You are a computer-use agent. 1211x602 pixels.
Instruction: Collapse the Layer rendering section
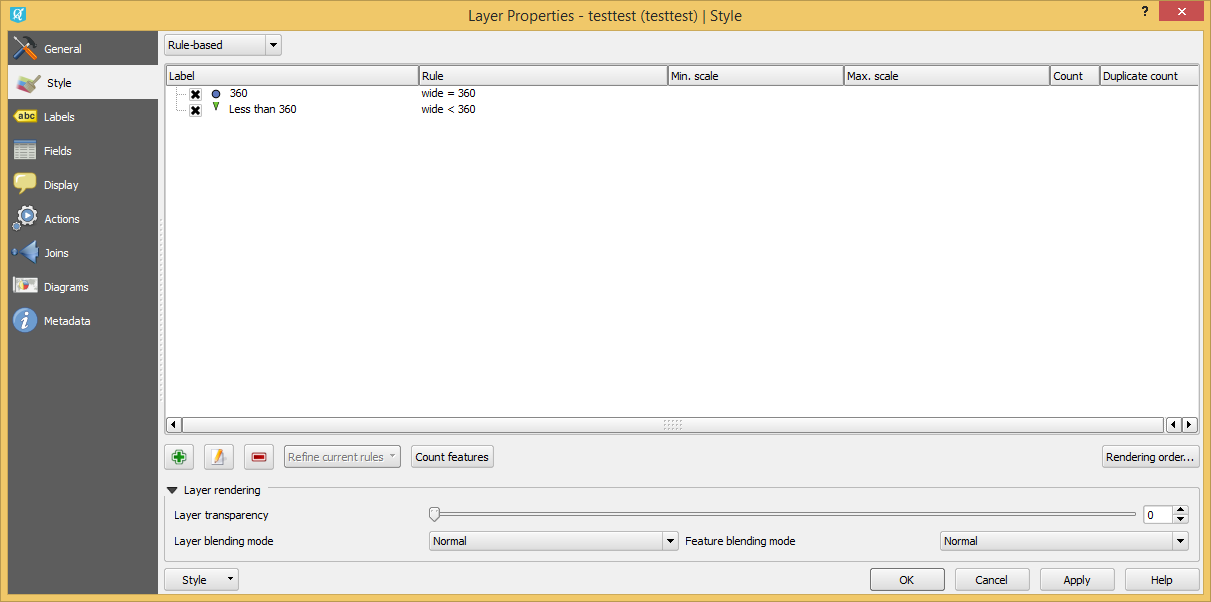click(173, 490)
